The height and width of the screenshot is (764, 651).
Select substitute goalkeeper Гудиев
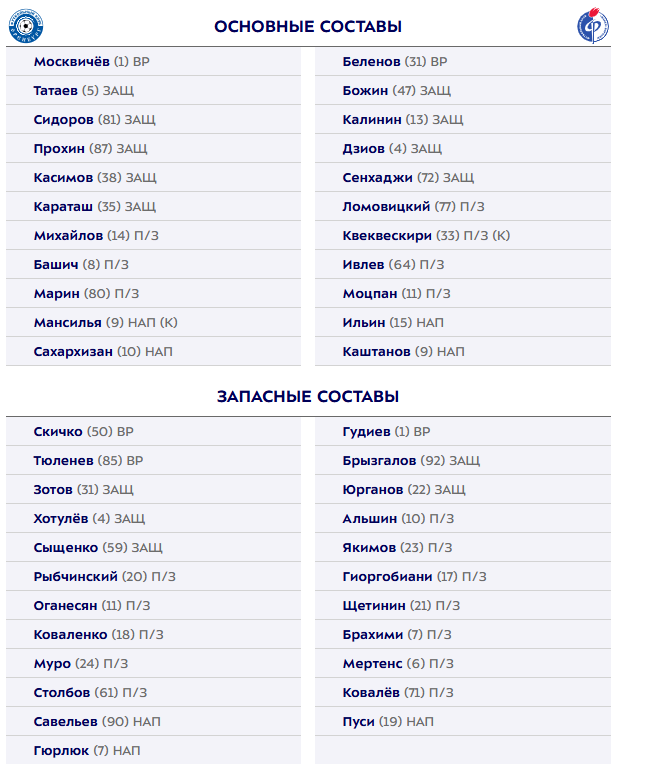[386, 432]
